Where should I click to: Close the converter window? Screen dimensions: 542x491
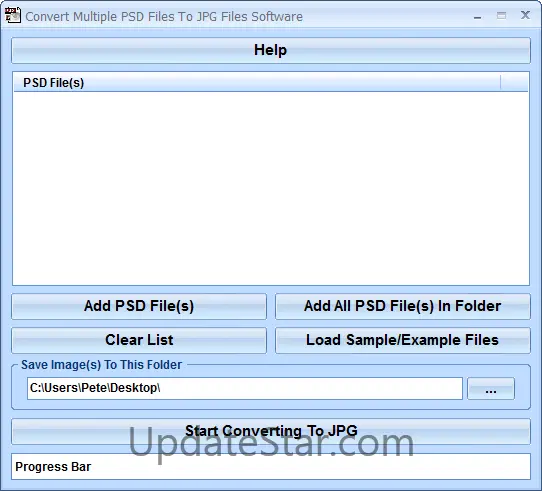[x=525, y=15]
